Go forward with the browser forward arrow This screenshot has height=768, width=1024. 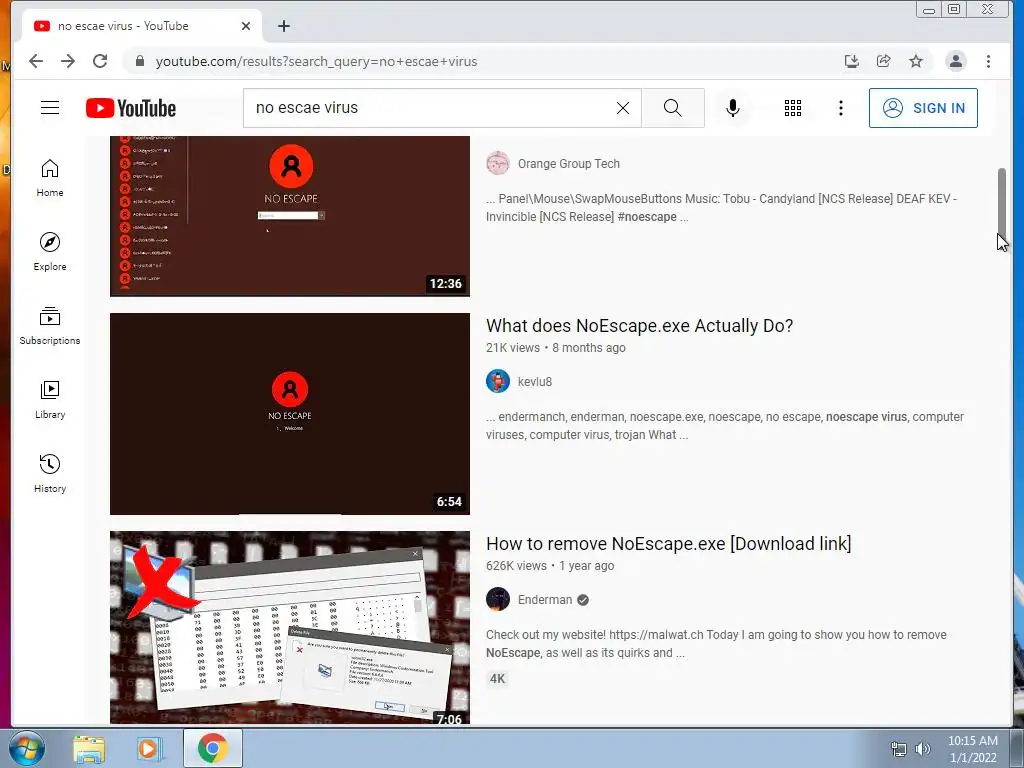coord(68,61)
